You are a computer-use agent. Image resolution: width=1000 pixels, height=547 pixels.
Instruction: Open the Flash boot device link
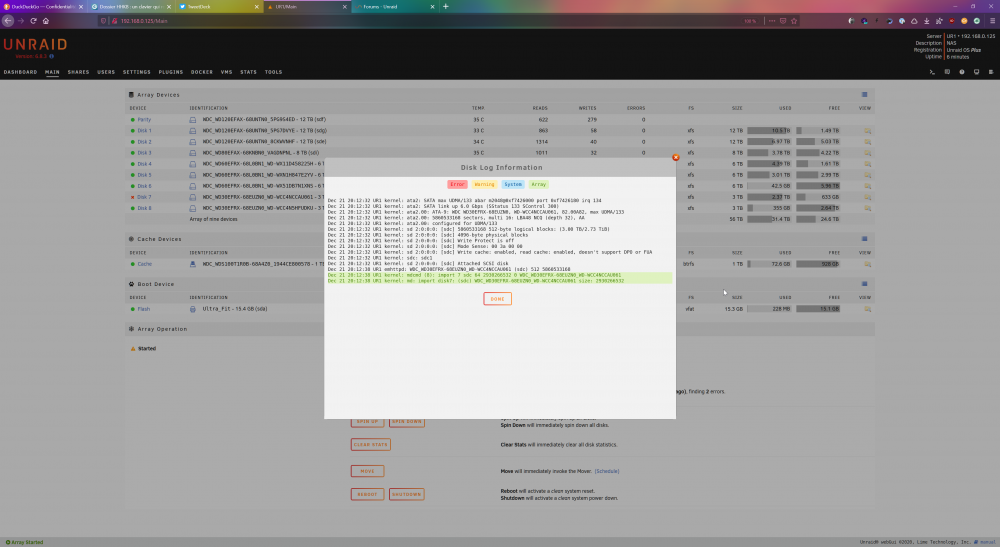tap(143, 309)
